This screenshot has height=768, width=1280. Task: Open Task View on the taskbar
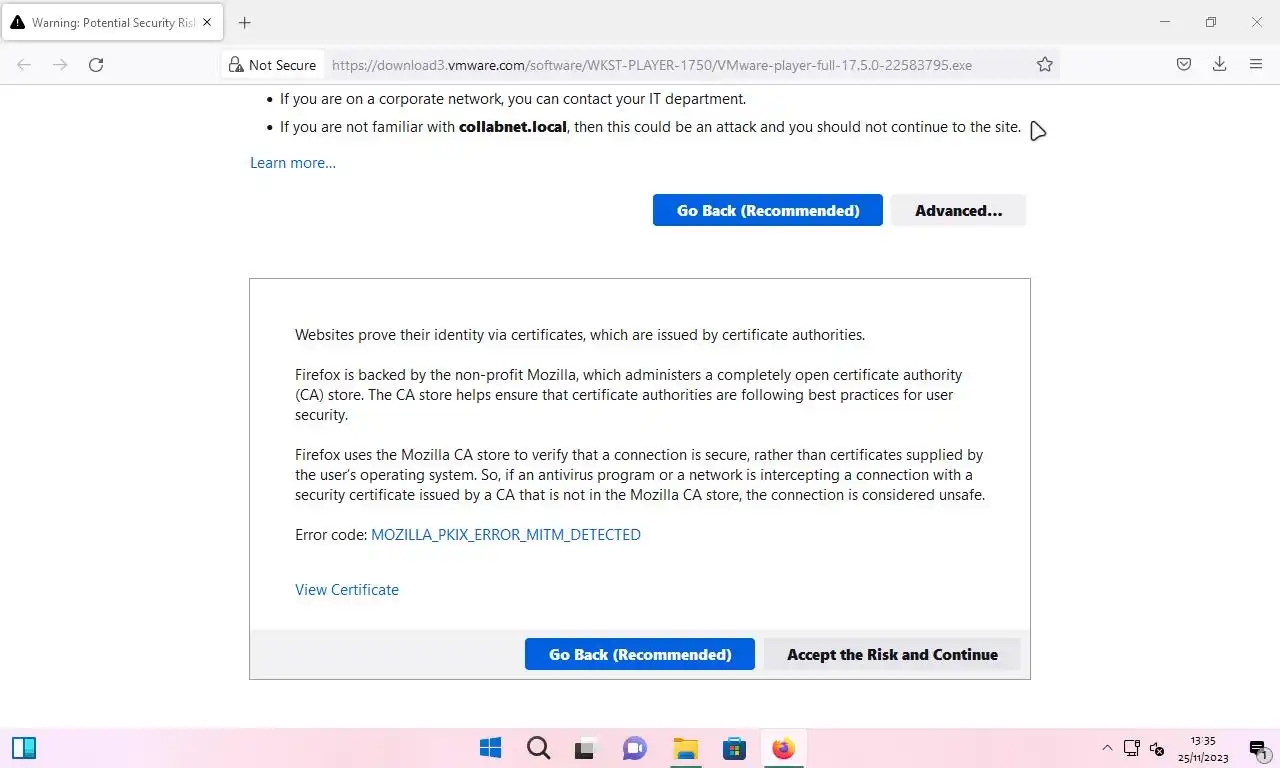tap(586, 748)
